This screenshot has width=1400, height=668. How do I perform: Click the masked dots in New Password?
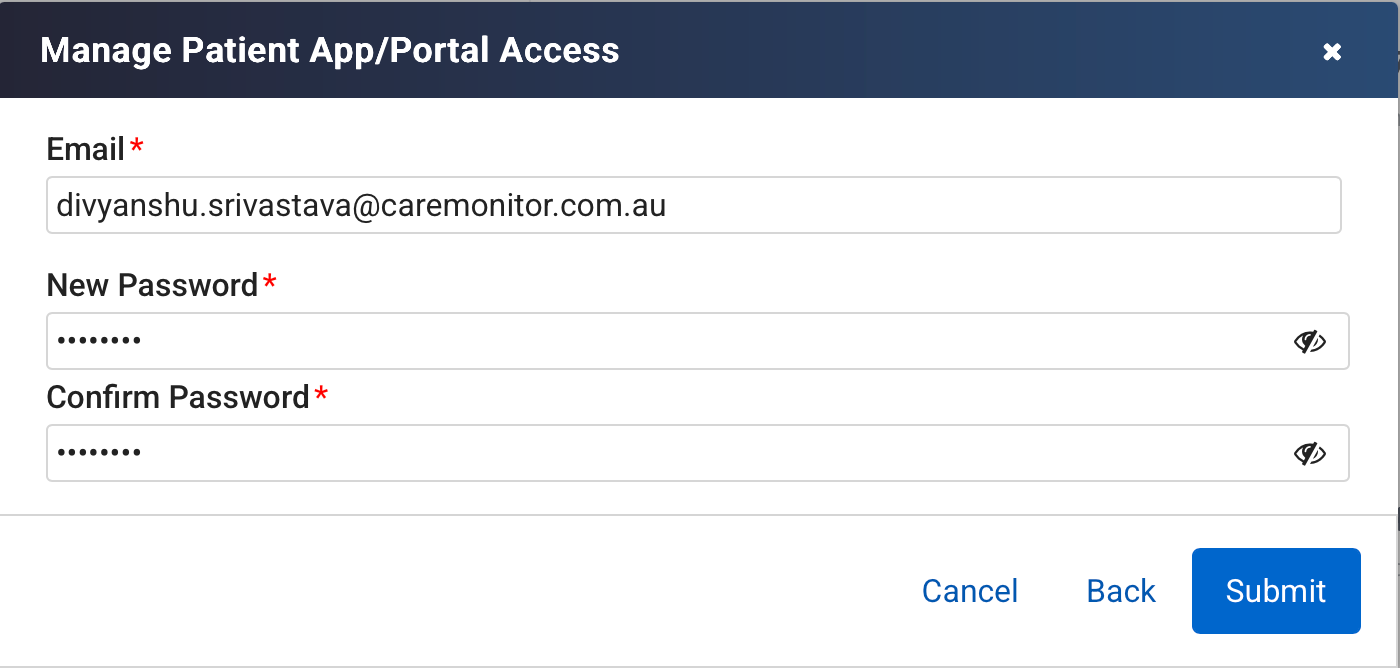point(99,342)
